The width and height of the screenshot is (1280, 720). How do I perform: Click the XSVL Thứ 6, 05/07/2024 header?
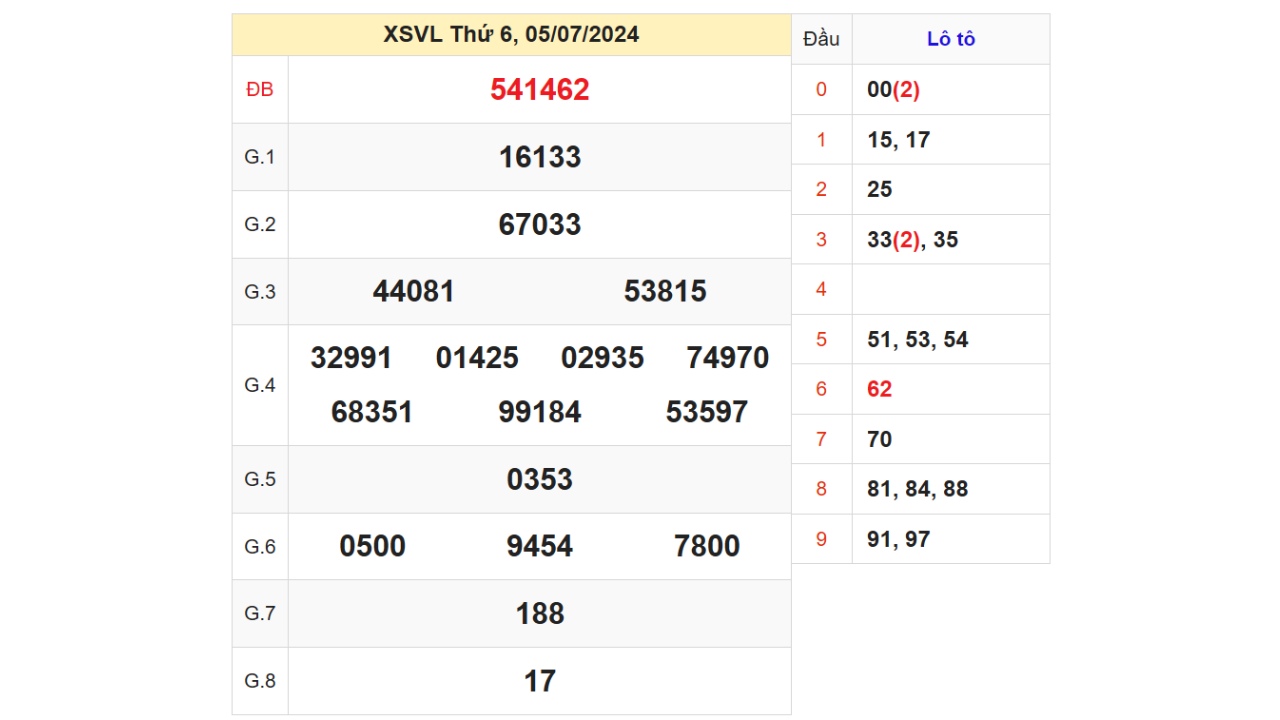pyautogui.click(x=511, y=35)
